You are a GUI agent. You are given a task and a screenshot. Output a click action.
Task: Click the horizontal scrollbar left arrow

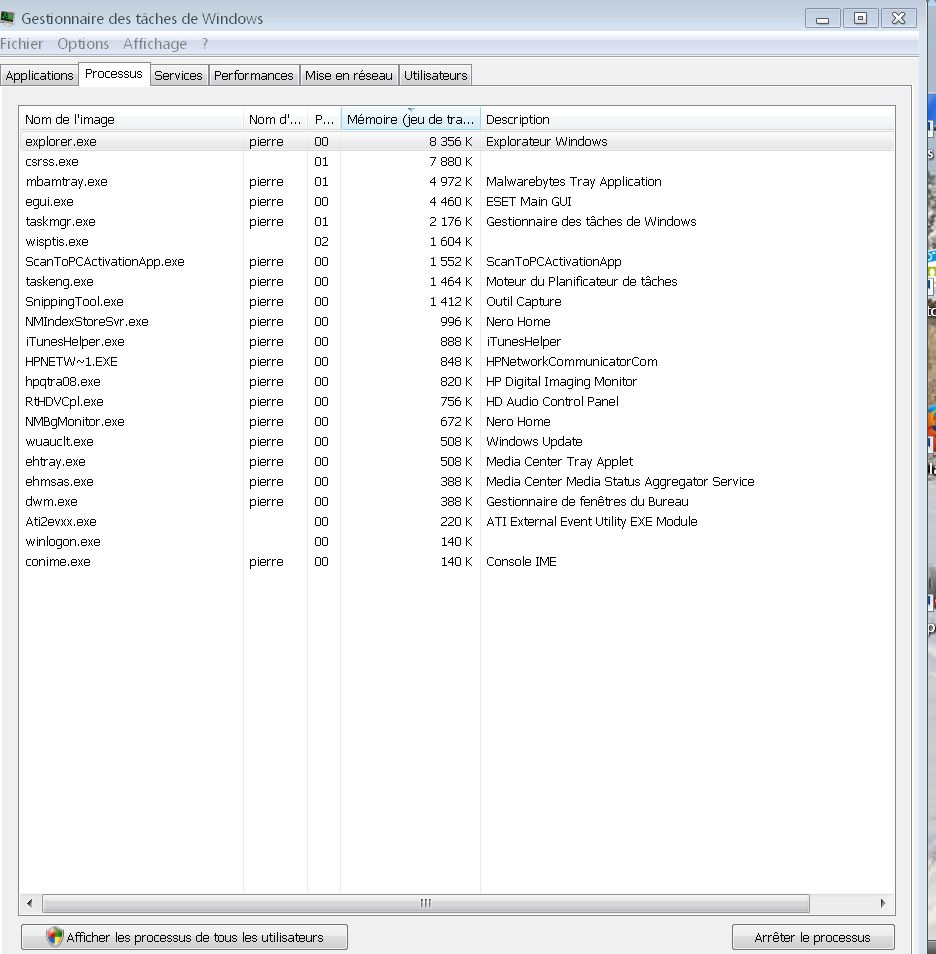[x=29, y=903]
